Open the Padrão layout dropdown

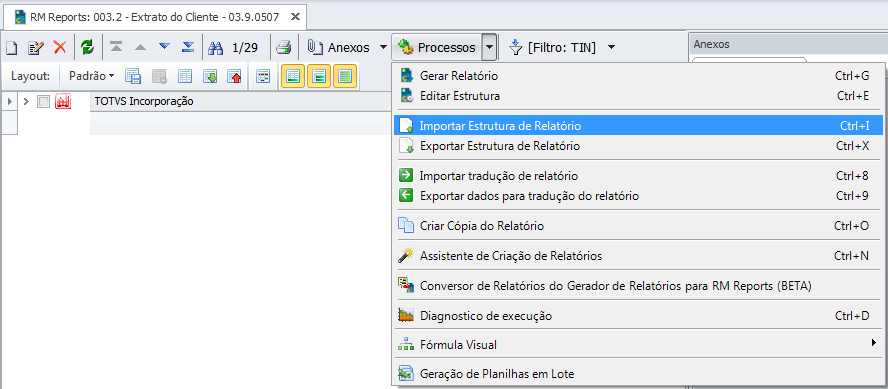(91, 75)
